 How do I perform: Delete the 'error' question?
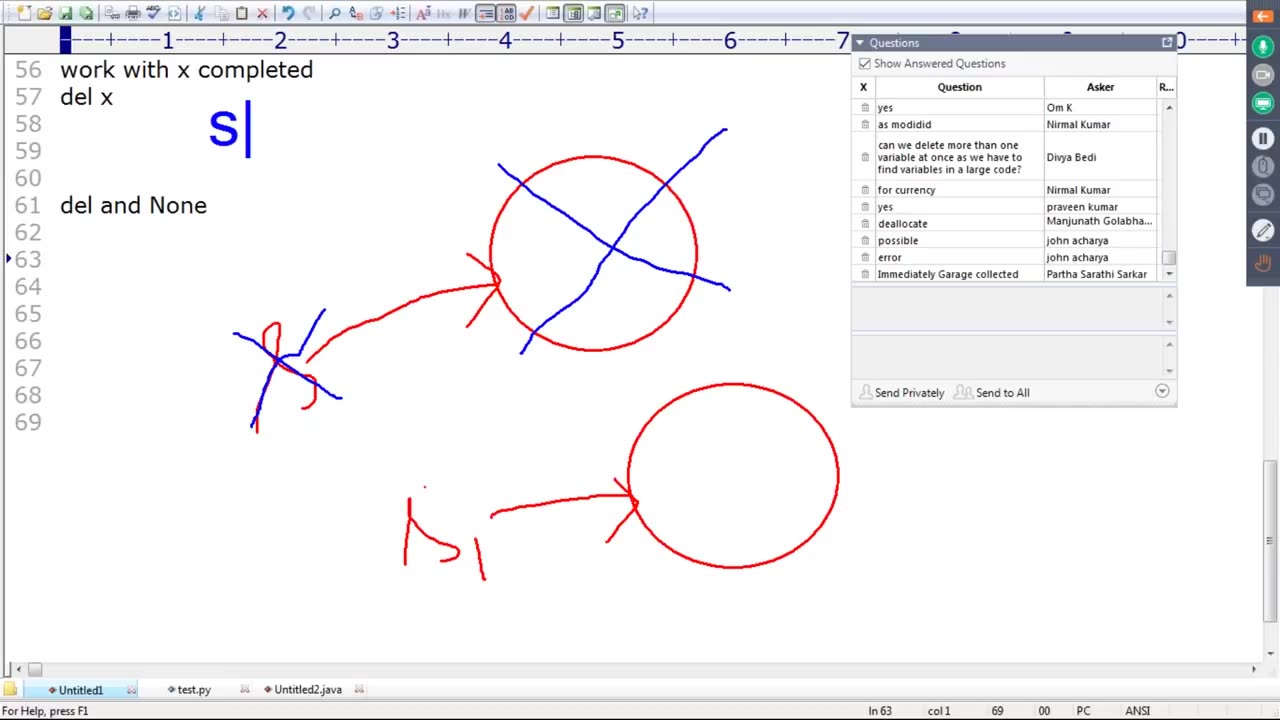[x=865, y=258]
